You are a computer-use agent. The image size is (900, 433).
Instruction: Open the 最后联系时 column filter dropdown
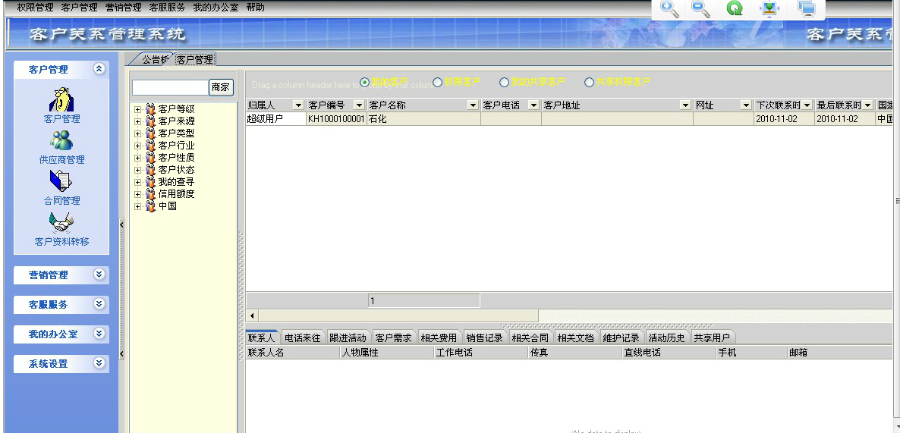867,105
